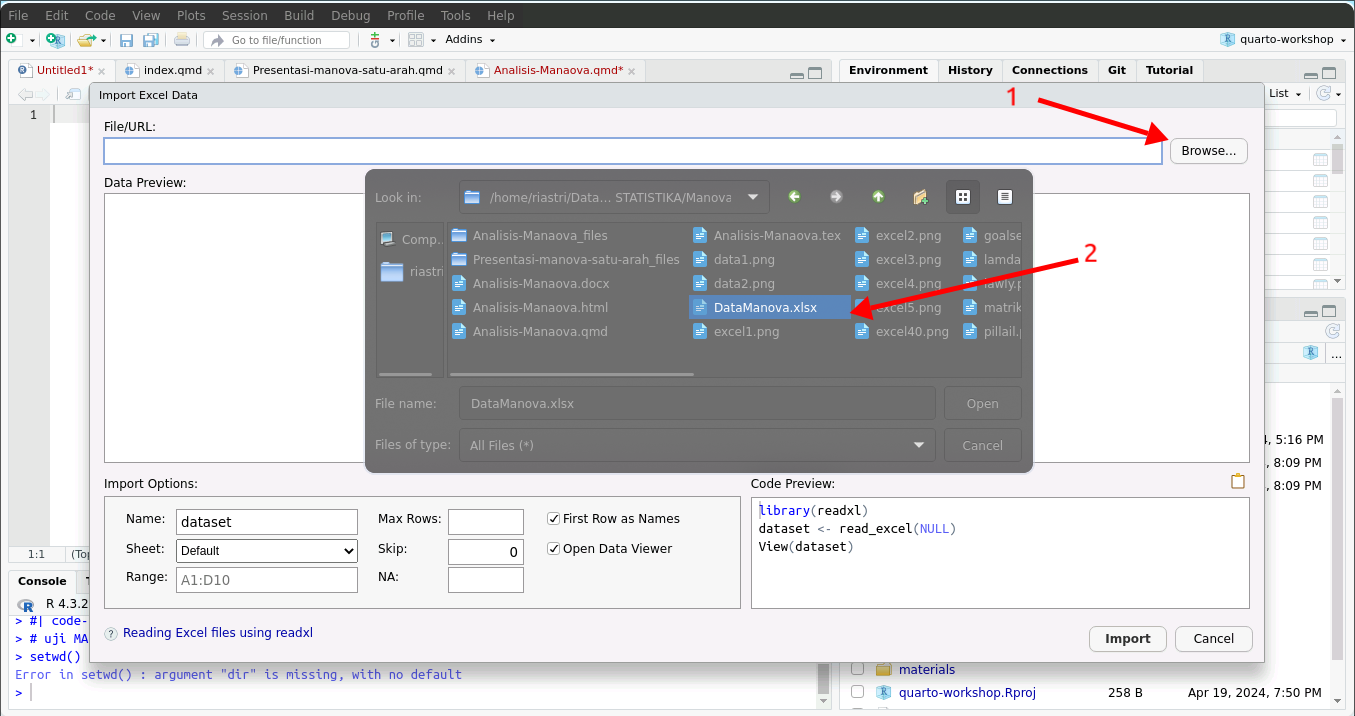Create a new folder in the file dialog

tap(920, 197)
